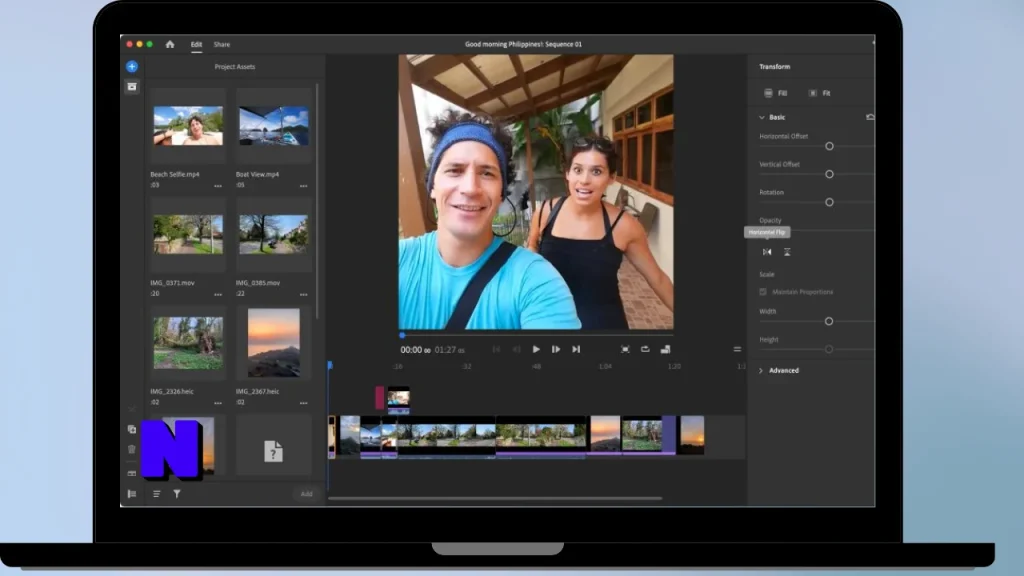The width and height of the screenshot is (1024, 576).
Task: Enter full screen preview mode
Action: [625, 349]
